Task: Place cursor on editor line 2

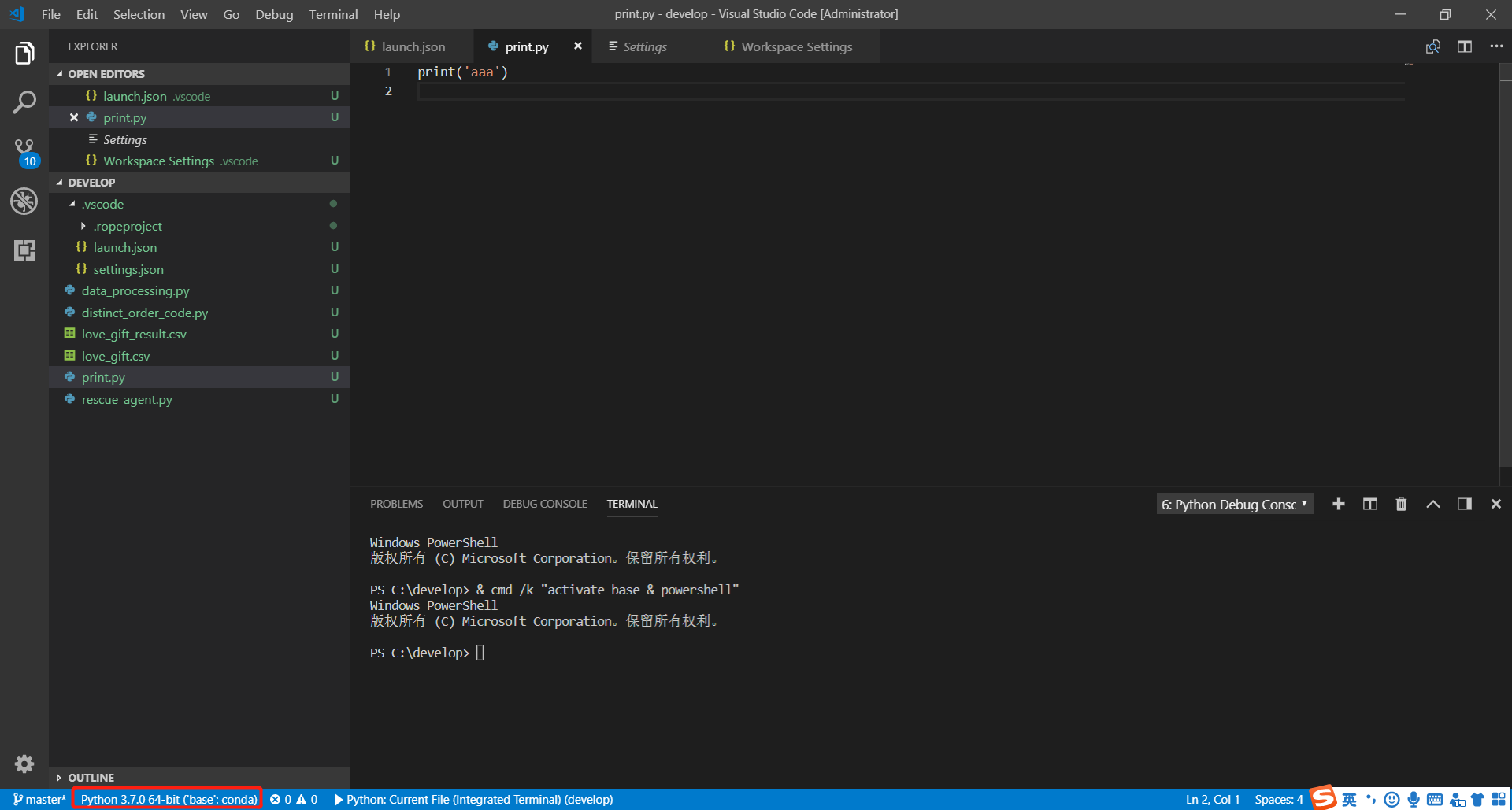Action: (910, 91)
